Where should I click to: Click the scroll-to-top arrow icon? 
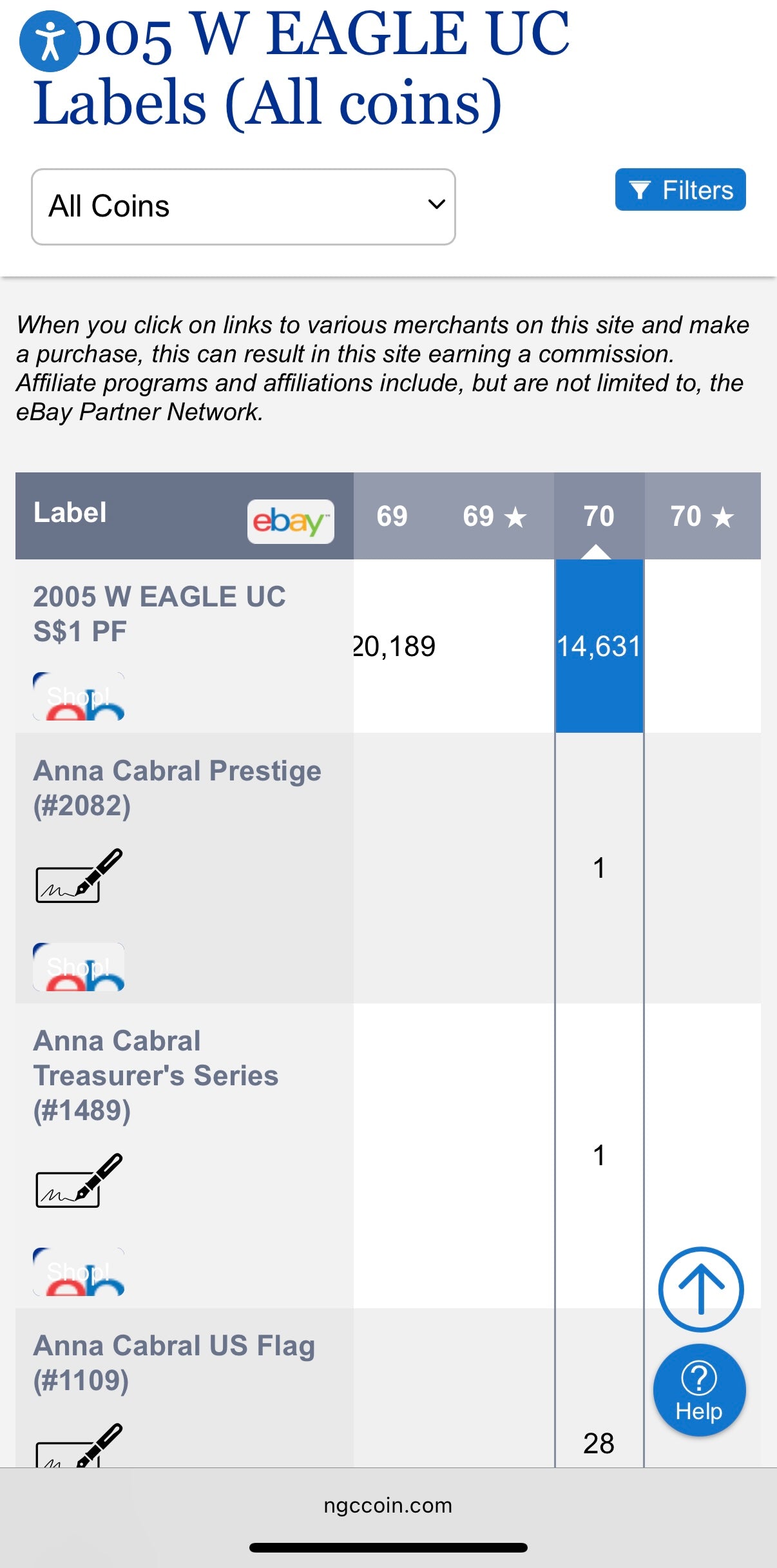[700, 1289]
